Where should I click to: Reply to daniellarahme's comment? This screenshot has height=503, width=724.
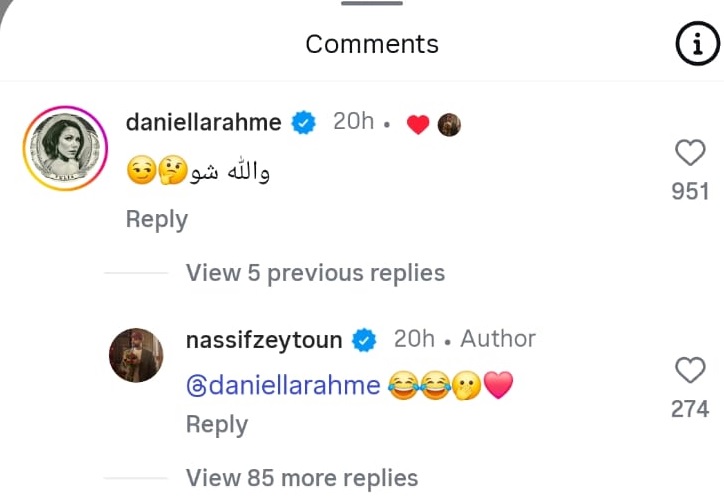157,219
